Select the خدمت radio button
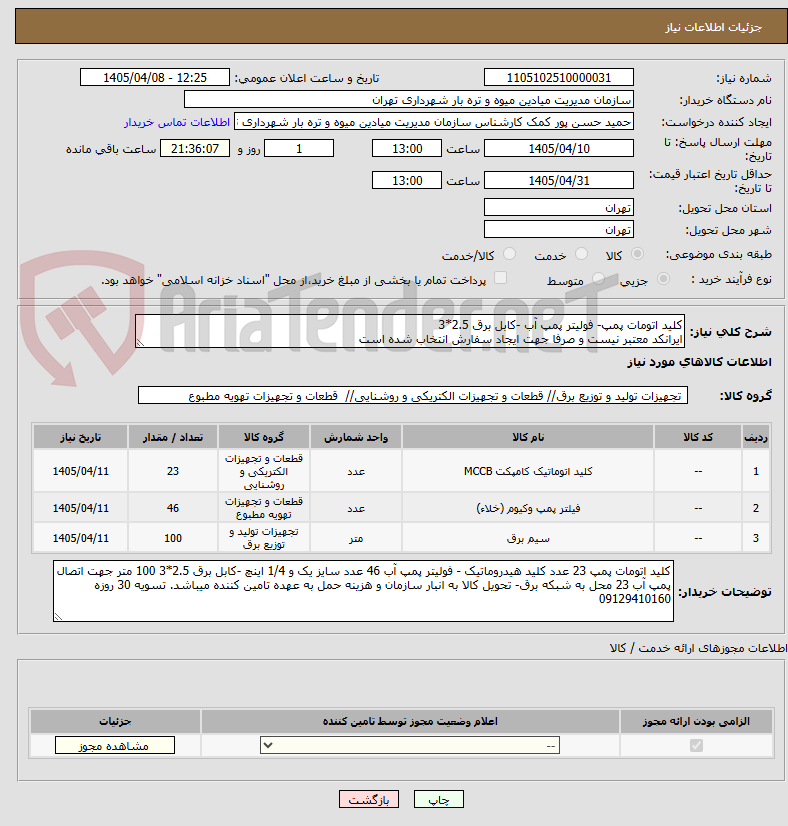Image resolution: width=788 pixels, height=826 pixels. [581, 254]
